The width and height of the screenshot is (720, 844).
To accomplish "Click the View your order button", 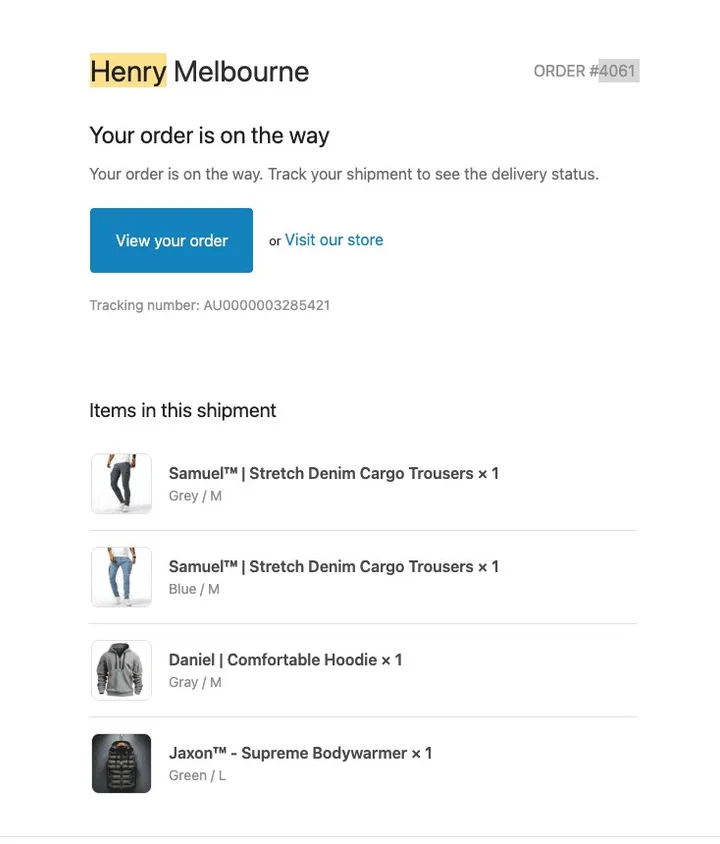I will coord(171,240).
